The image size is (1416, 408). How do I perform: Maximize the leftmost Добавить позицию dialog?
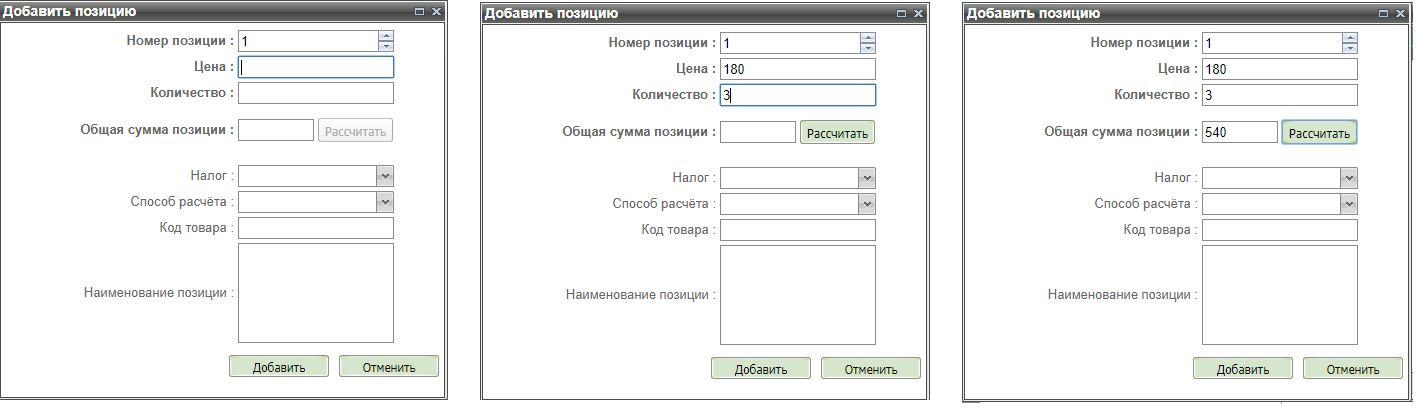(420, 12)
